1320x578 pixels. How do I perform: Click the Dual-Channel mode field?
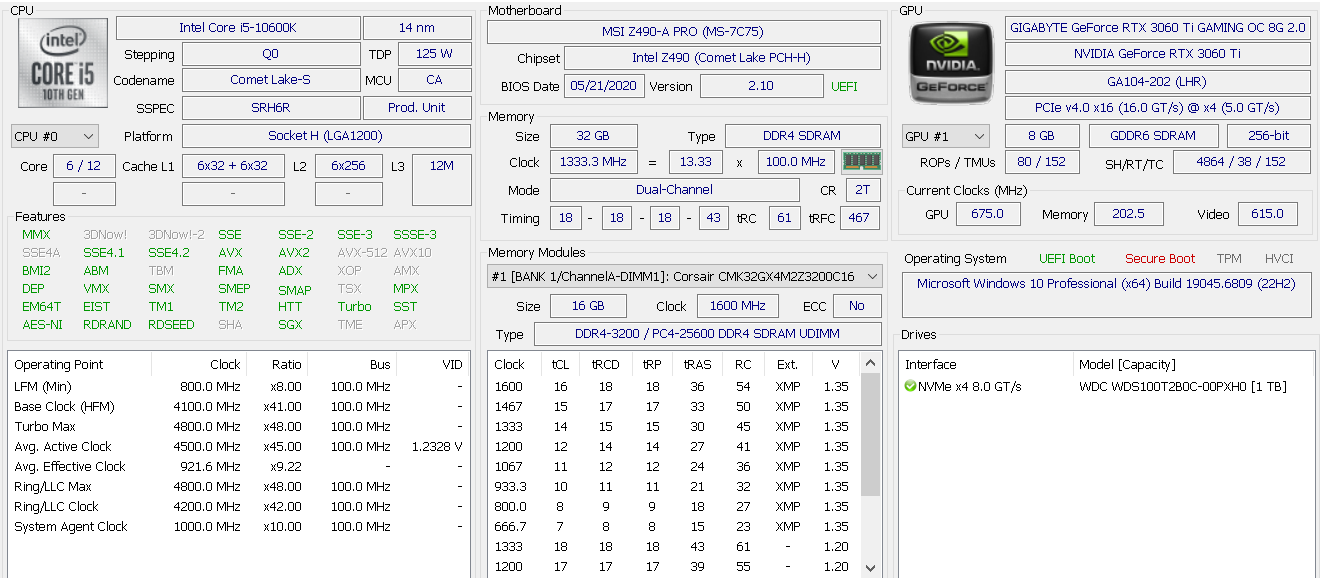pos(675,190)
